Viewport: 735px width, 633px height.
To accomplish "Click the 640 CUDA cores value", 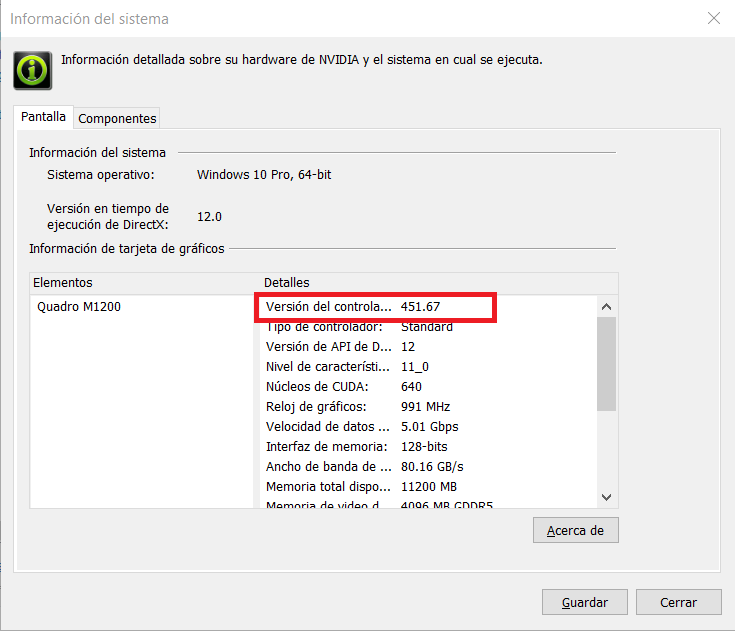I will [x=411, y=387].
